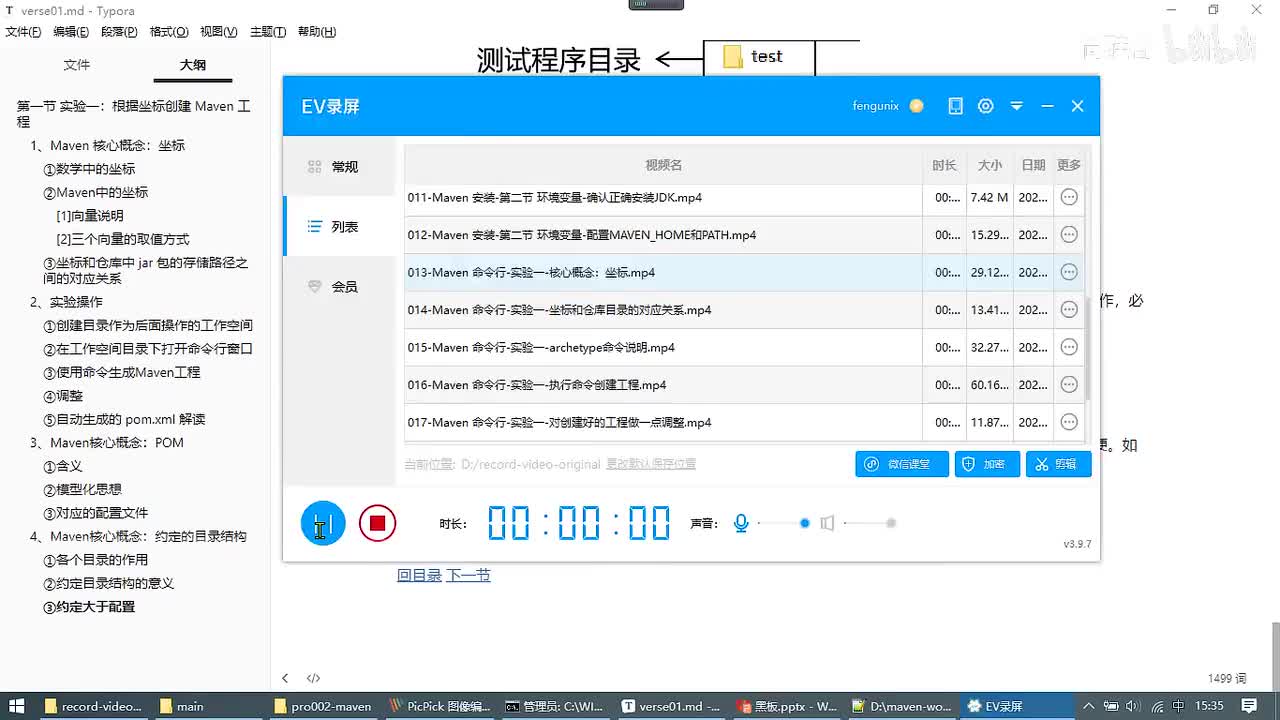Screen dimensions: 1280x720
Task: Select the 011-Maven 确认正确安装JDK.mp4 row
Action: click(744, 197)
